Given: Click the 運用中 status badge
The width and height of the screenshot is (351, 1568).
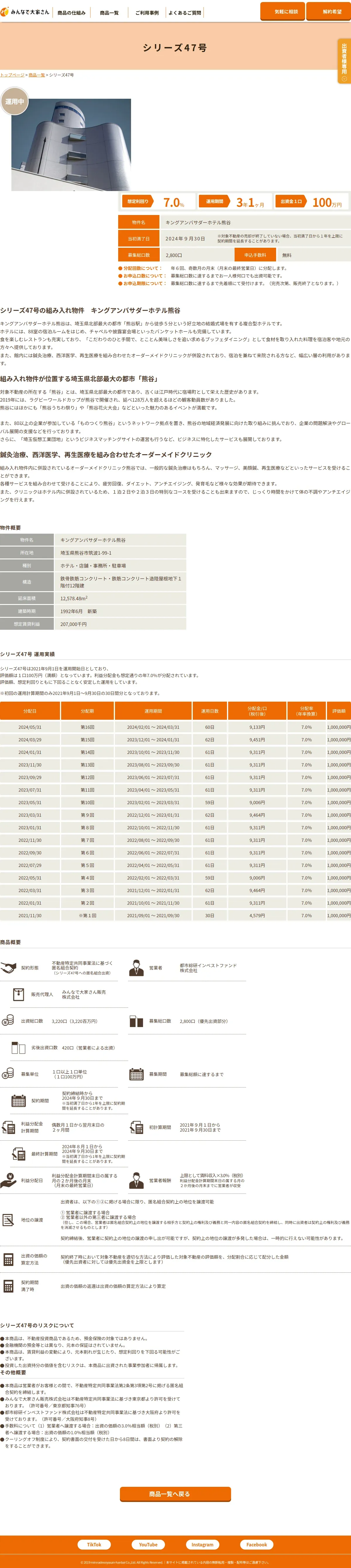Looking at the screenshot, I should point(15,102).
